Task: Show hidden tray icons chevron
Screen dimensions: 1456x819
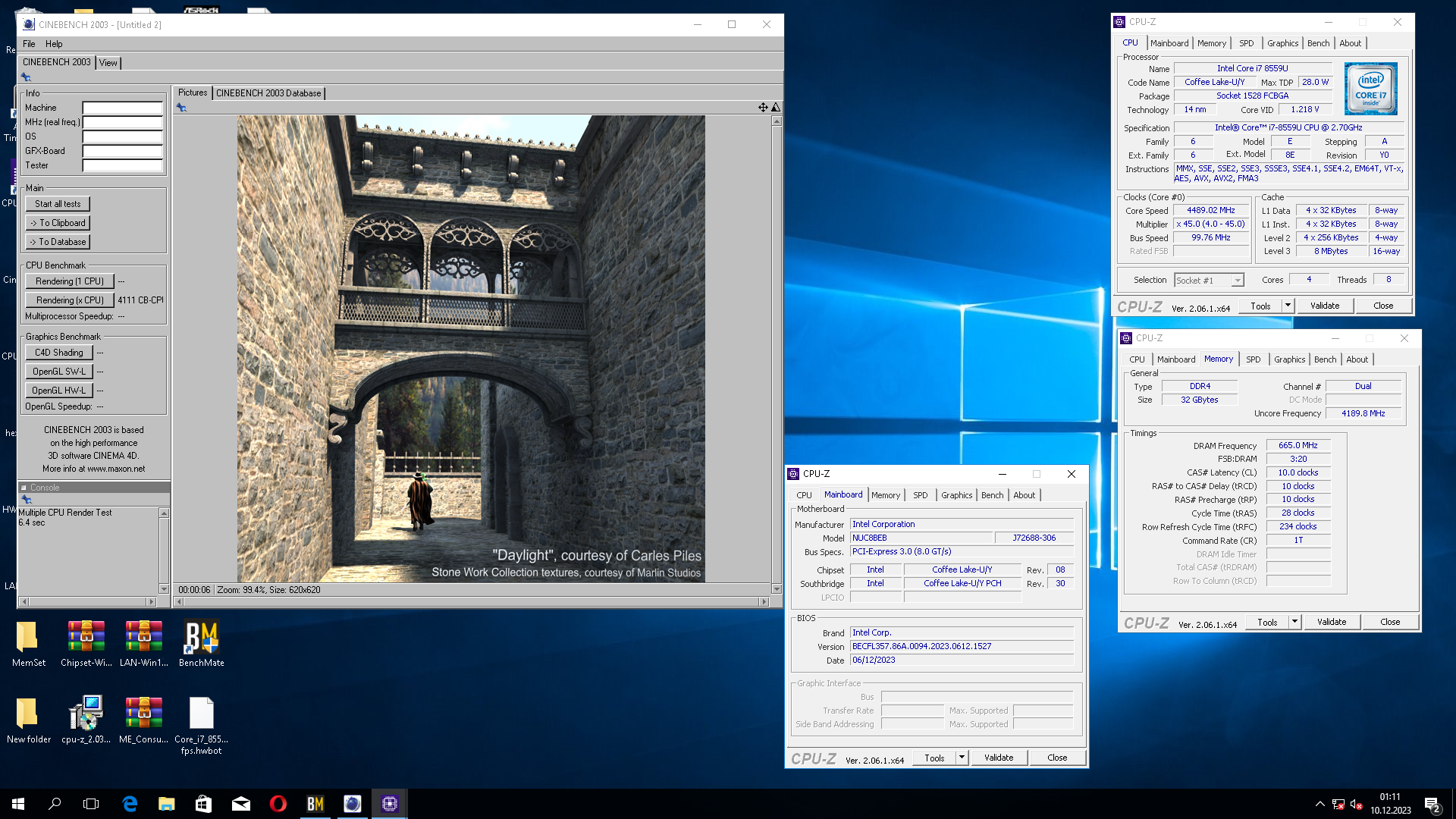Action: tap(1319, 804)
